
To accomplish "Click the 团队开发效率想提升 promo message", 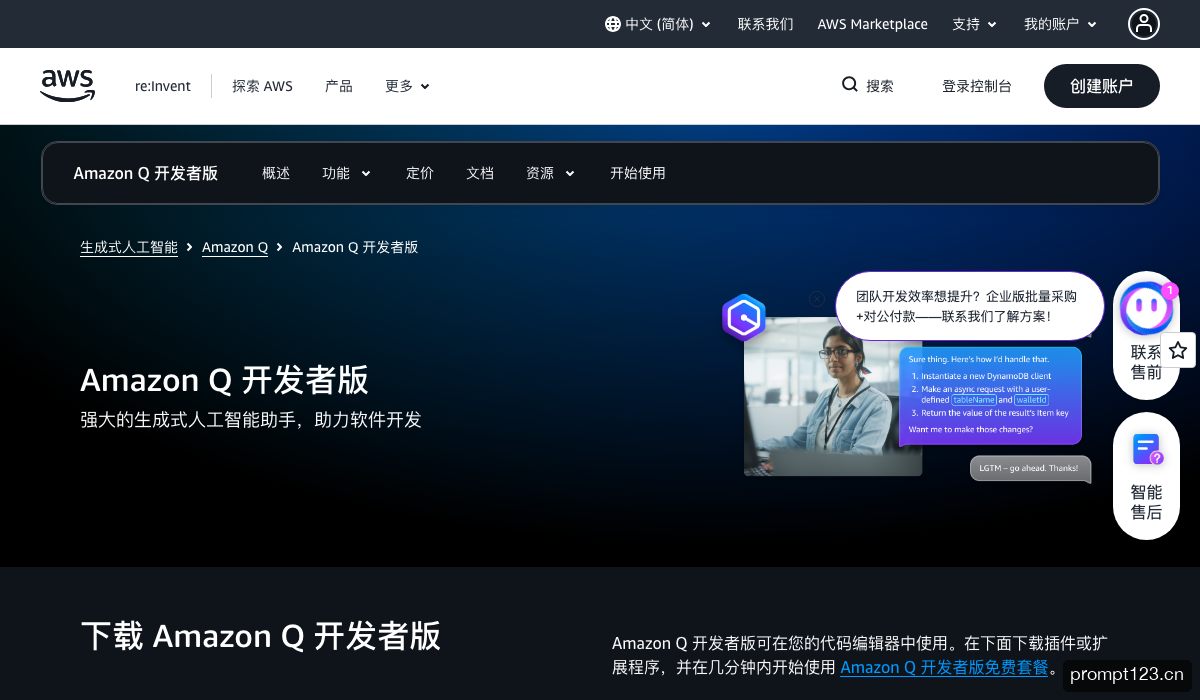I will click(969, 306).
